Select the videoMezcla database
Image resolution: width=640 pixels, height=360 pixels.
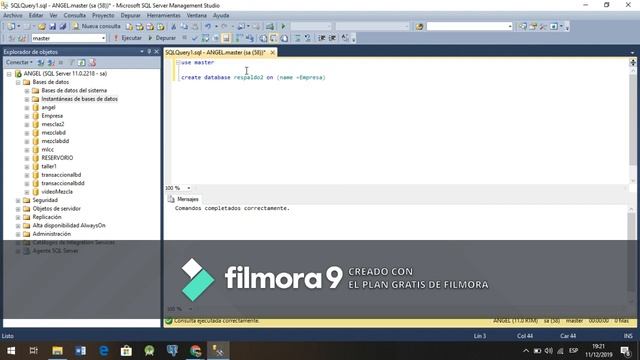coord(57,191)
